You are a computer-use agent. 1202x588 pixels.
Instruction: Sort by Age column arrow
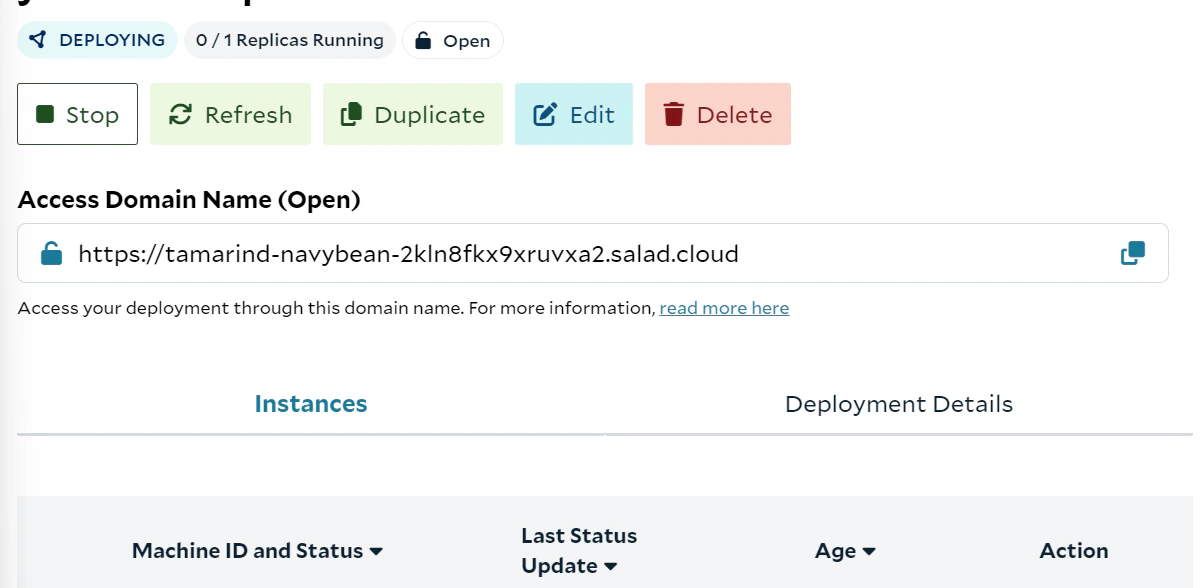[869, 551]
